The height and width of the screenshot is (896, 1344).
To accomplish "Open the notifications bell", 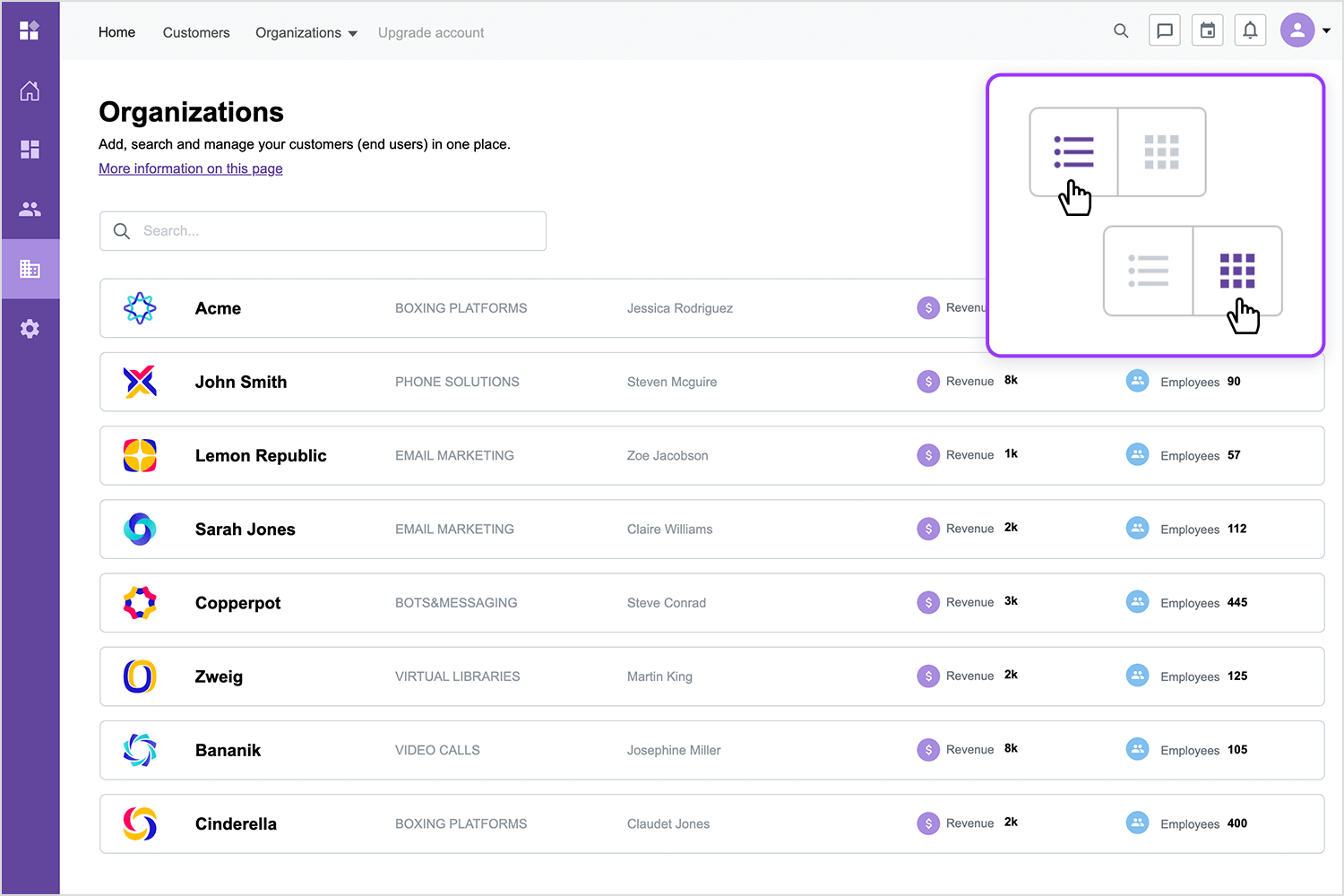I will pos(1250,30).
